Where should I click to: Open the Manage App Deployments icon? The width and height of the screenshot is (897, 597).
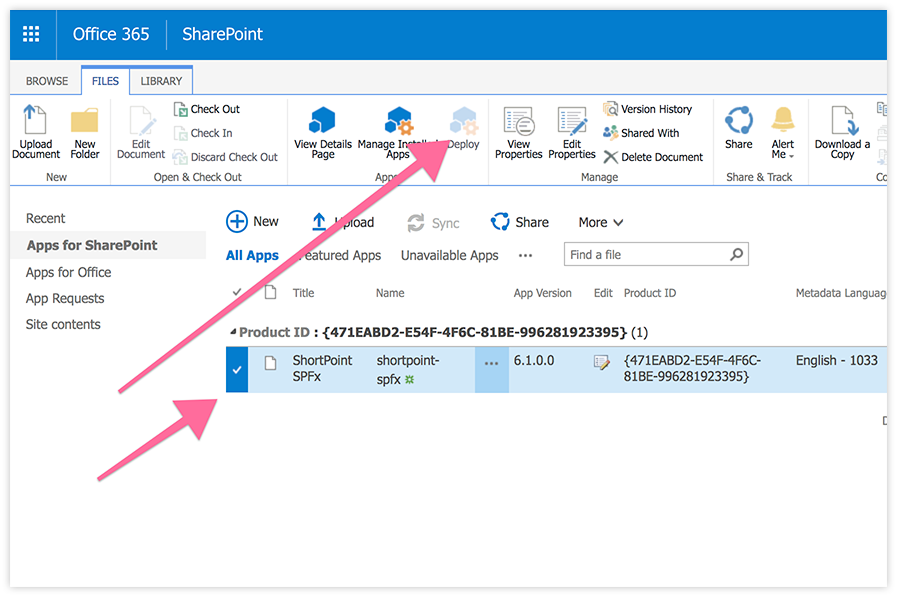[x=398, y=130]
